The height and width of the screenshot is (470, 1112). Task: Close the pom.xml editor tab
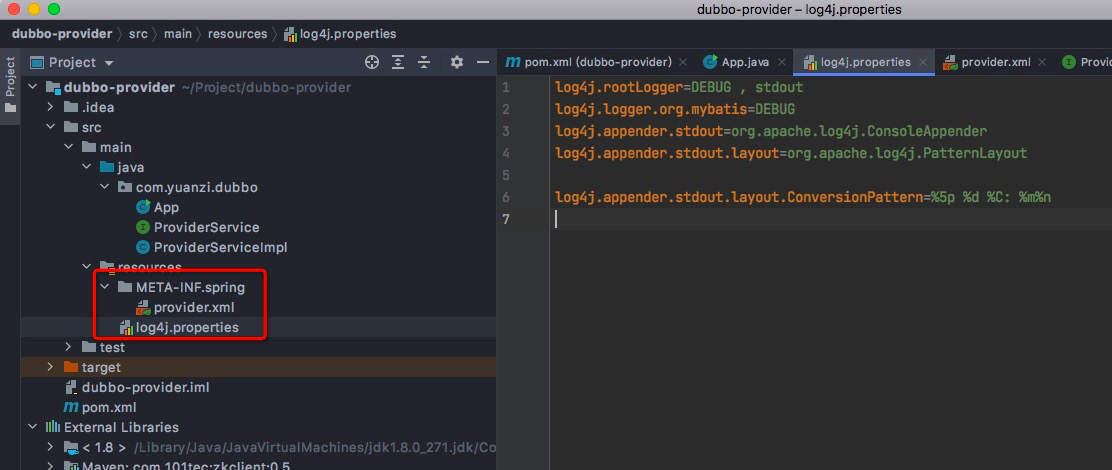coord(683,62)
